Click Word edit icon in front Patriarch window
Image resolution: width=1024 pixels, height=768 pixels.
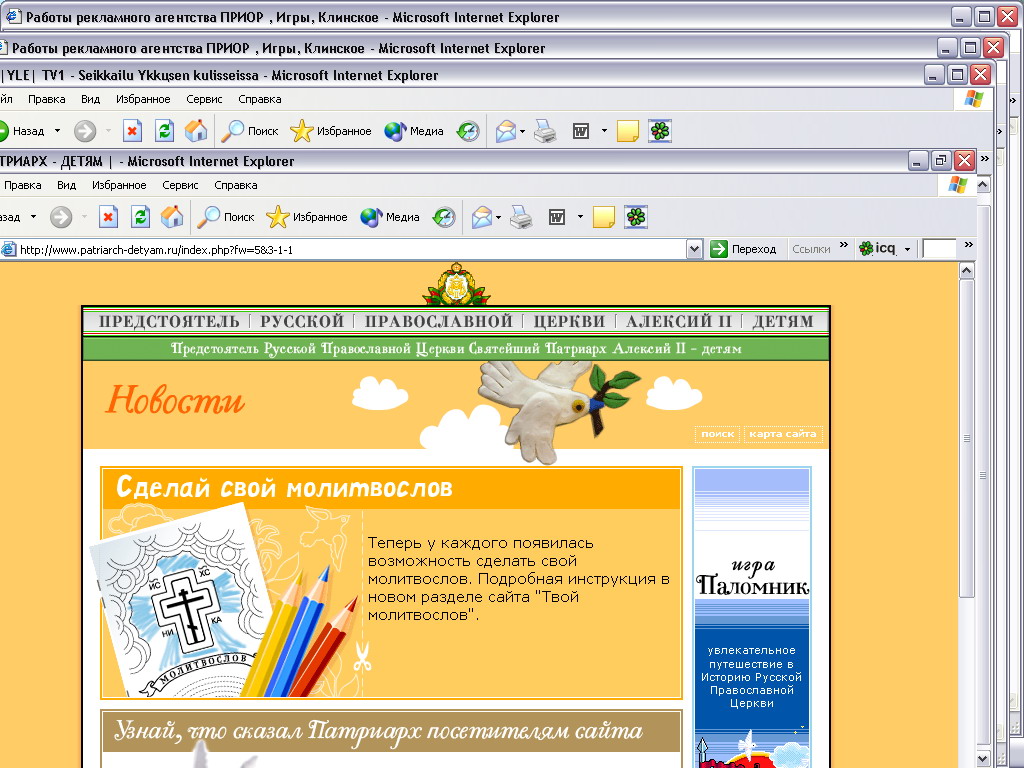556,217
